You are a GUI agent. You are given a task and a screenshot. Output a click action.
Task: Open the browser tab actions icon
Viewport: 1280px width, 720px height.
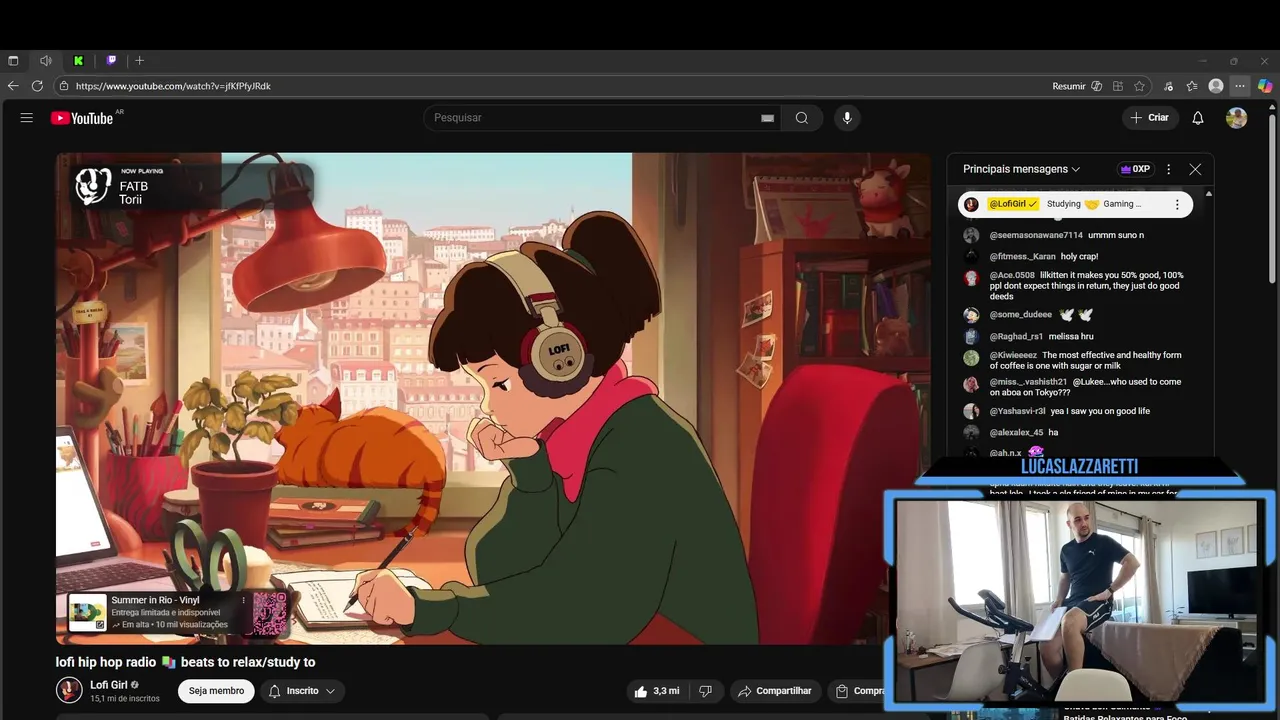[13, 61]
